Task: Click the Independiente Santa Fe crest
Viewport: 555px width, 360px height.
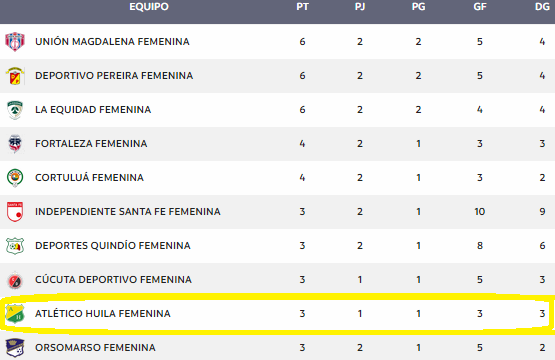Action: [15, 212]
